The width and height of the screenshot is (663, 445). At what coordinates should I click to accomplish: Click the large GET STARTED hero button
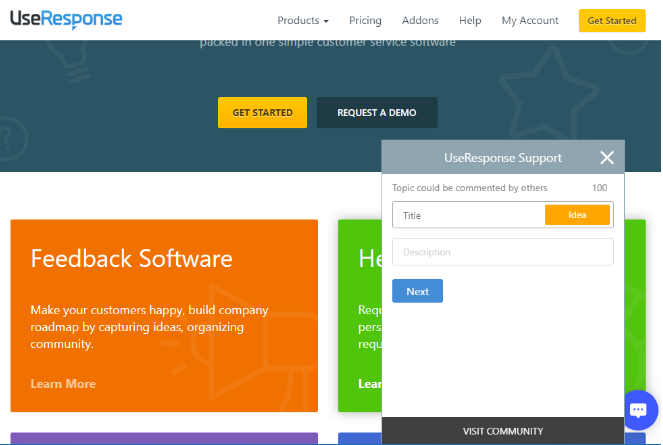pyautogui.click(x=262, y=113)
